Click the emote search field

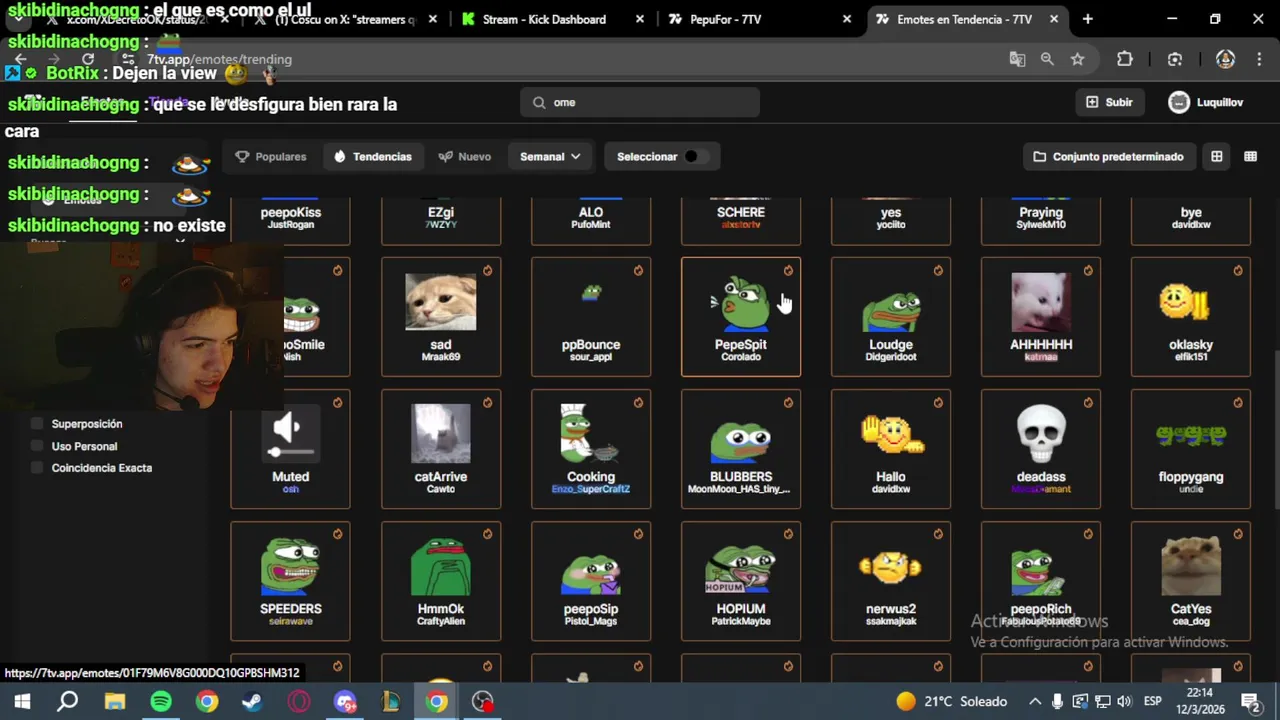[x=640, y=102]
